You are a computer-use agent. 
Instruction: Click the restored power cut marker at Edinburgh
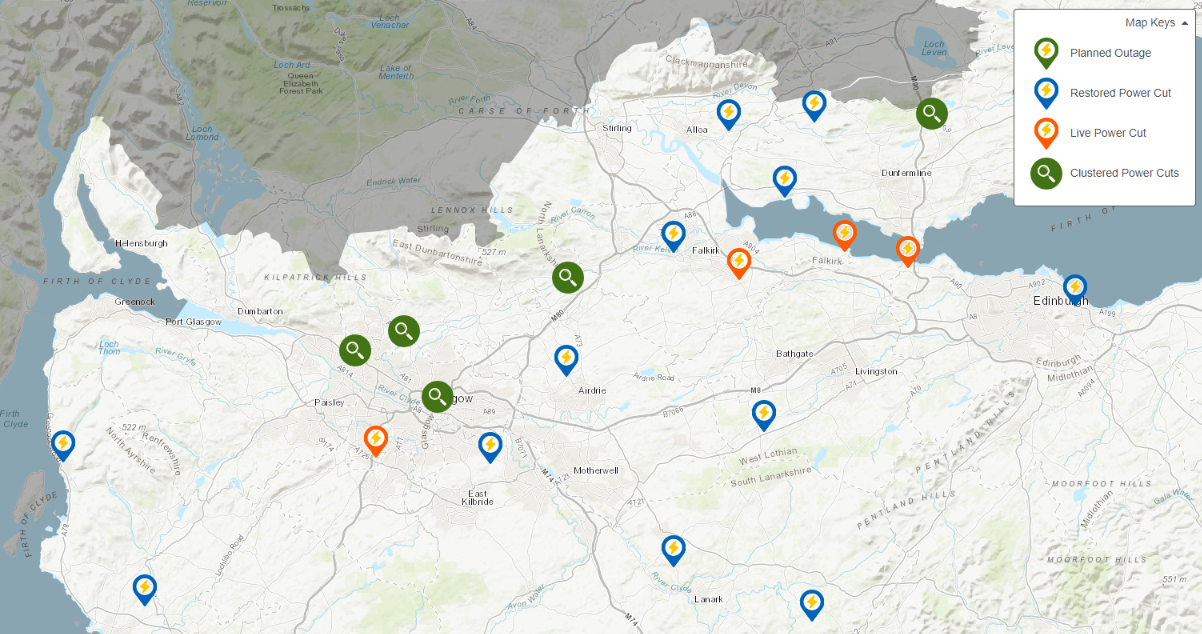click(x=1074, y=287)
